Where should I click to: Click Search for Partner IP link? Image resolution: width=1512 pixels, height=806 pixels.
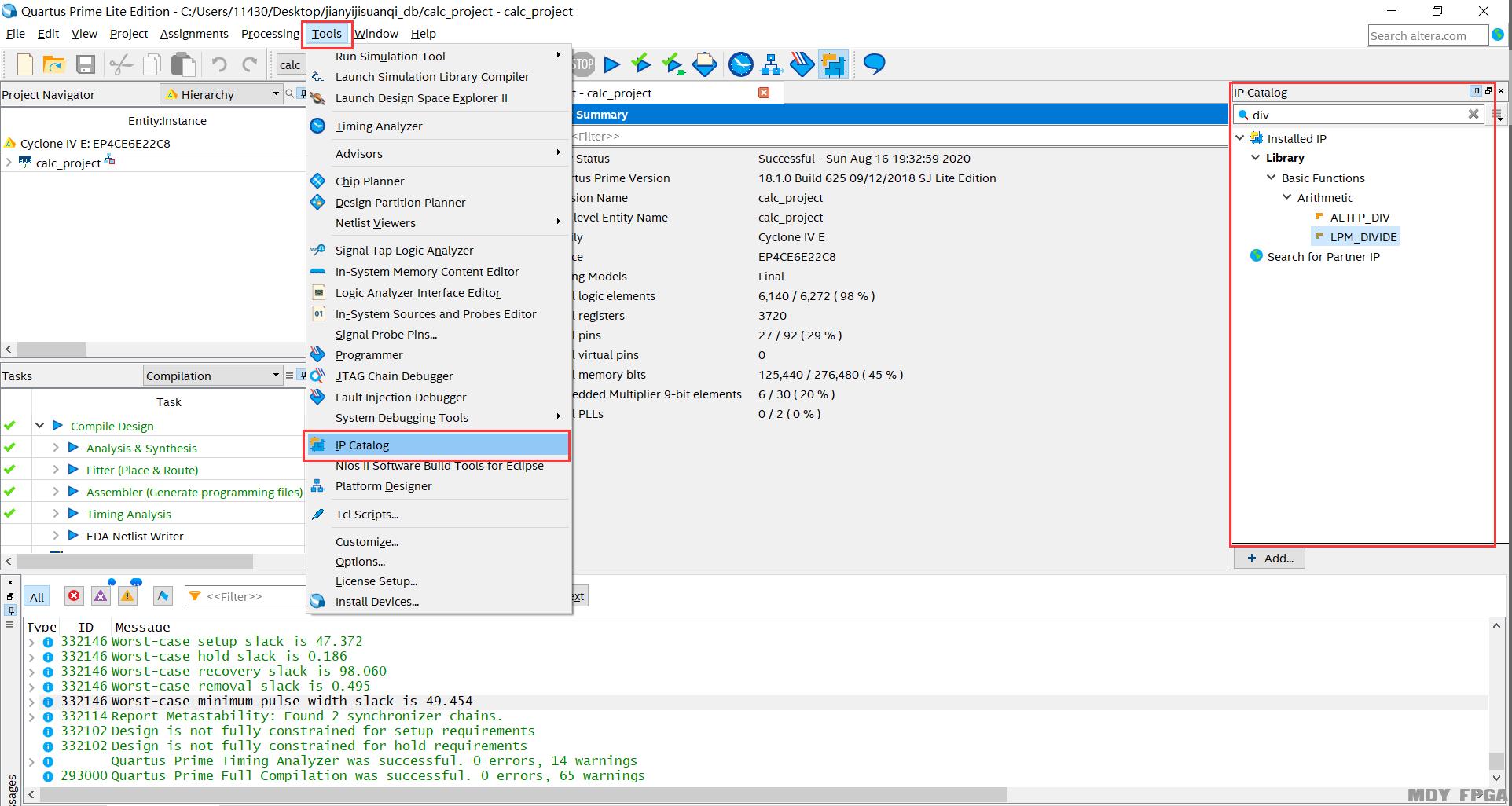pos(1323,257)
